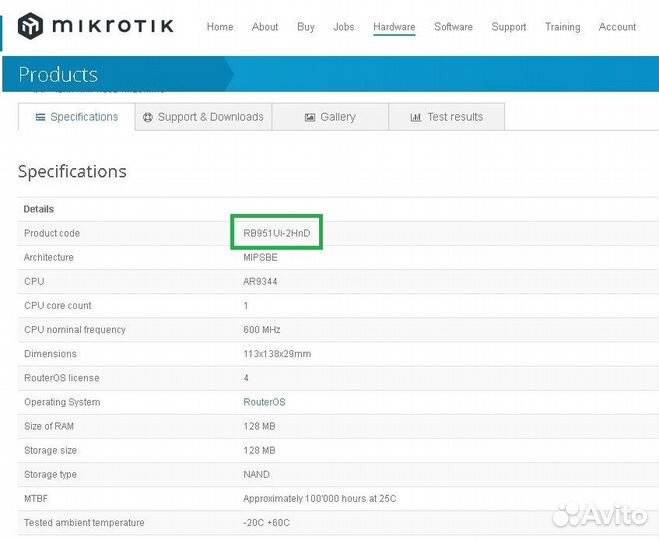
Task: Go to the Training section
Action: point(562,27)
